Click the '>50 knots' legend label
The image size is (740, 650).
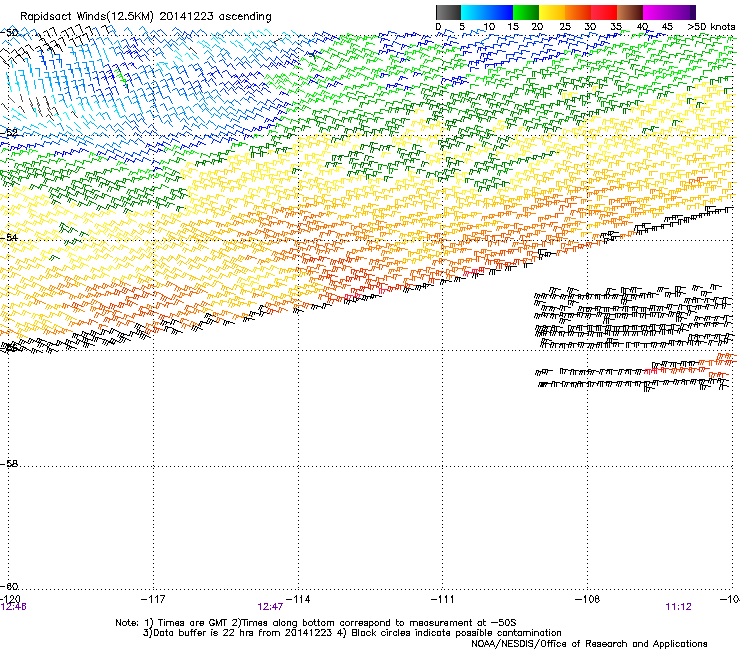(711, 27)
